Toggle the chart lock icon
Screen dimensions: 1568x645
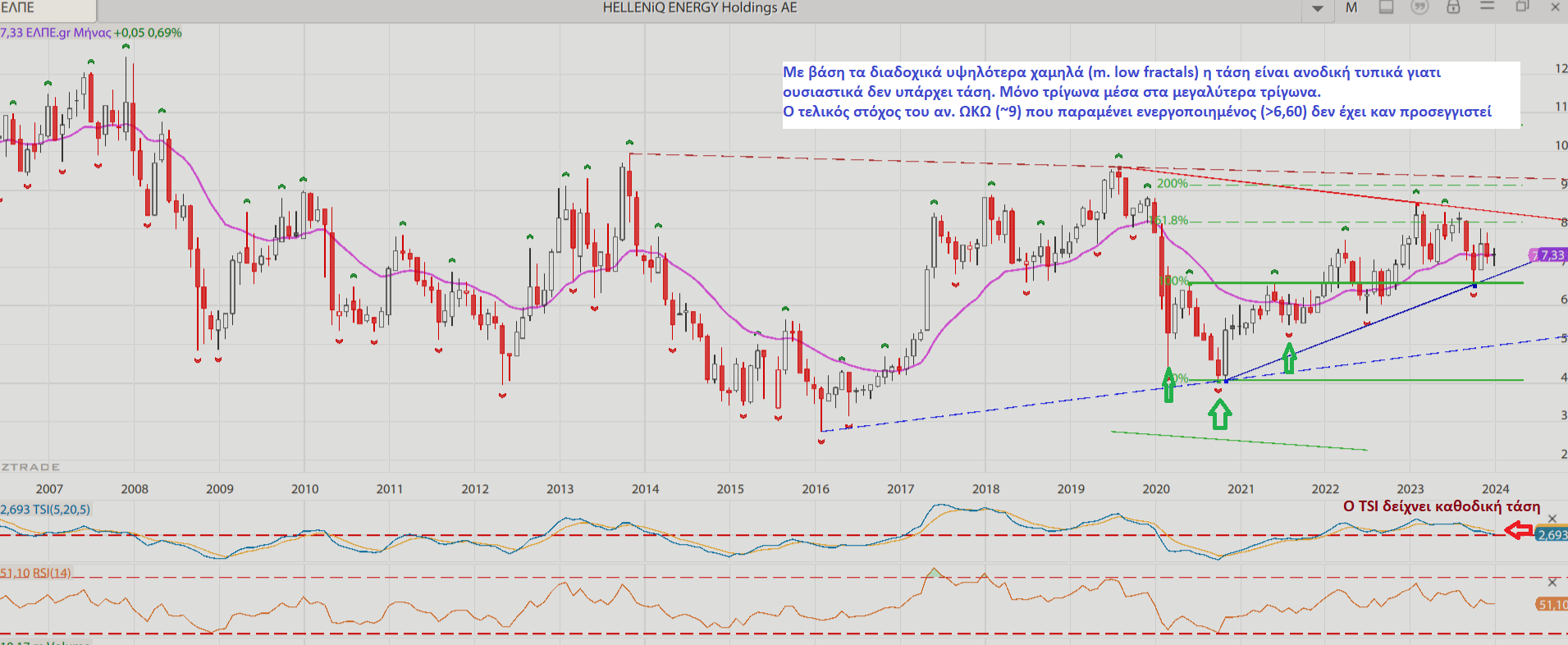(x=1453, y=7)
